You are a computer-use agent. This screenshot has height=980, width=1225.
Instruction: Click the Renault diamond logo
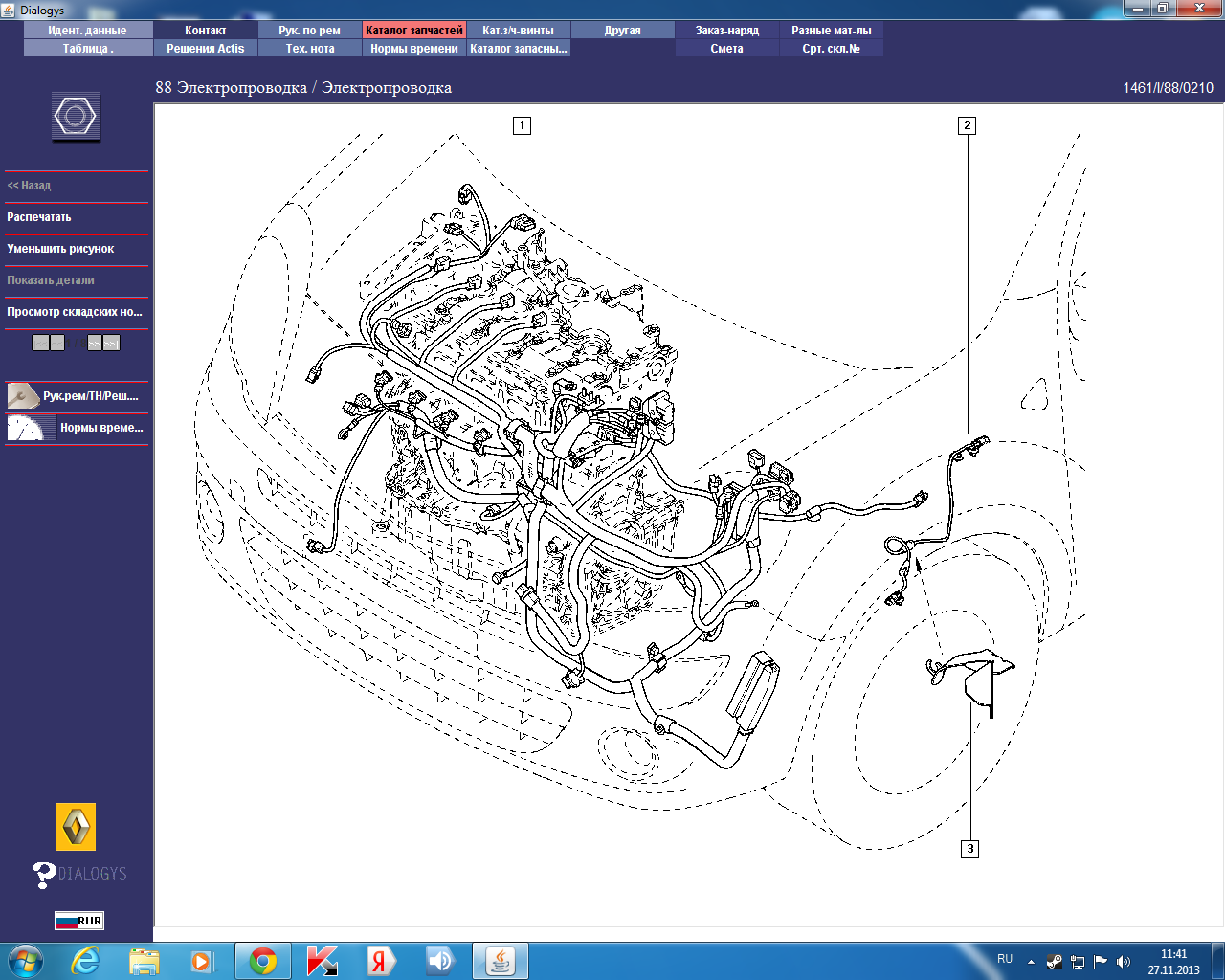point(76,827)
